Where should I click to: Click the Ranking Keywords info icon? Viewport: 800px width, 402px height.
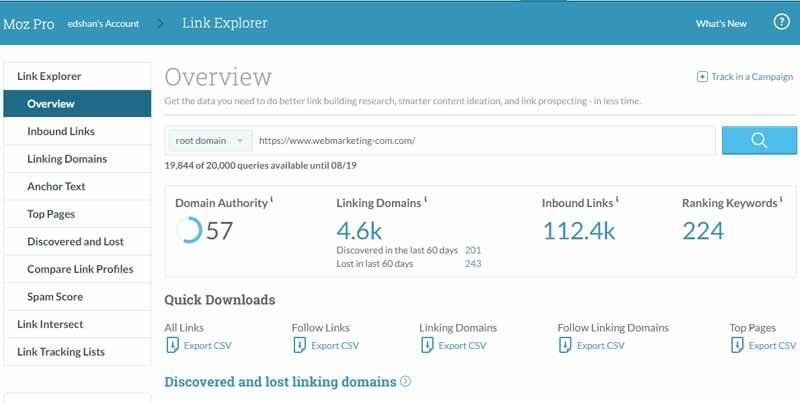(781, 199)
